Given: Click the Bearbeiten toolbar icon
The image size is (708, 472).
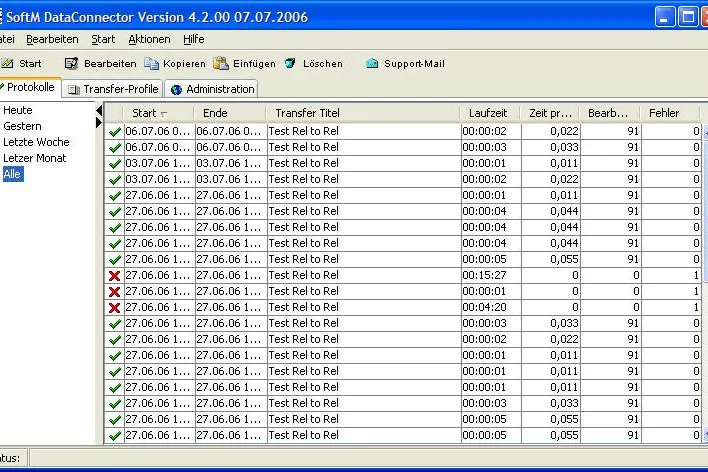Looking at the screenshot, I should [x=71, y=64].
